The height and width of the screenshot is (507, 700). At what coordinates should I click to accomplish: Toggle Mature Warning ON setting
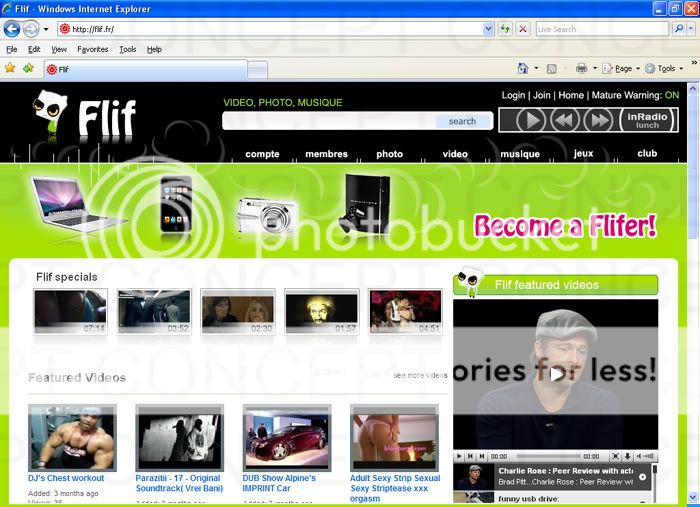click(671, 95)
